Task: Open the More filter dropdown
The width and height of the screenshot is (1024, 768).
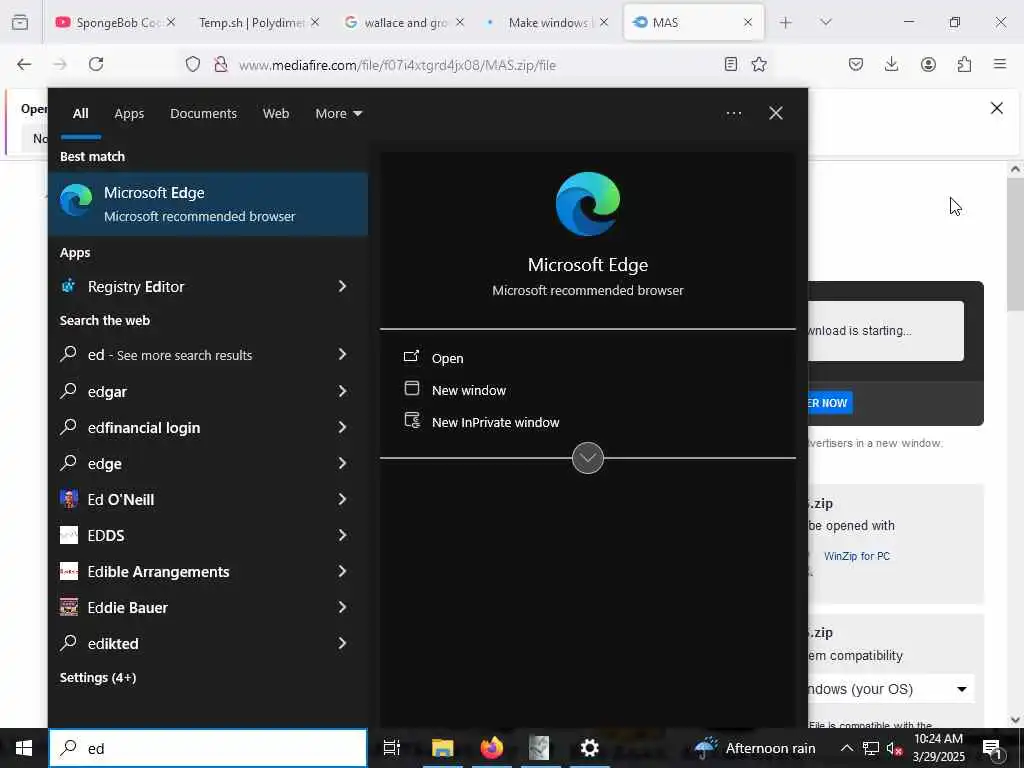Action: pyautogui.click(x=338, y=114)
